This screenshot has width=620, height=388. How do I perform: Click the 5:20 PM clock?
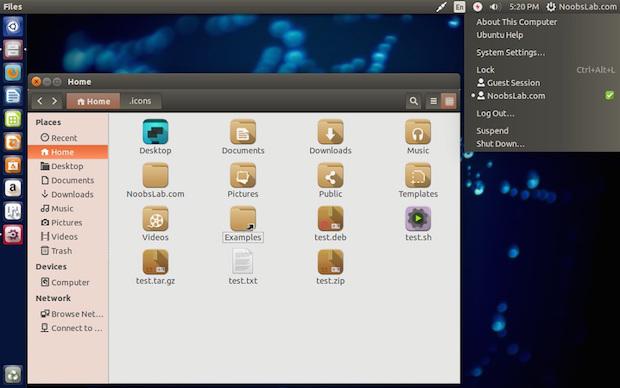[524, 7]
